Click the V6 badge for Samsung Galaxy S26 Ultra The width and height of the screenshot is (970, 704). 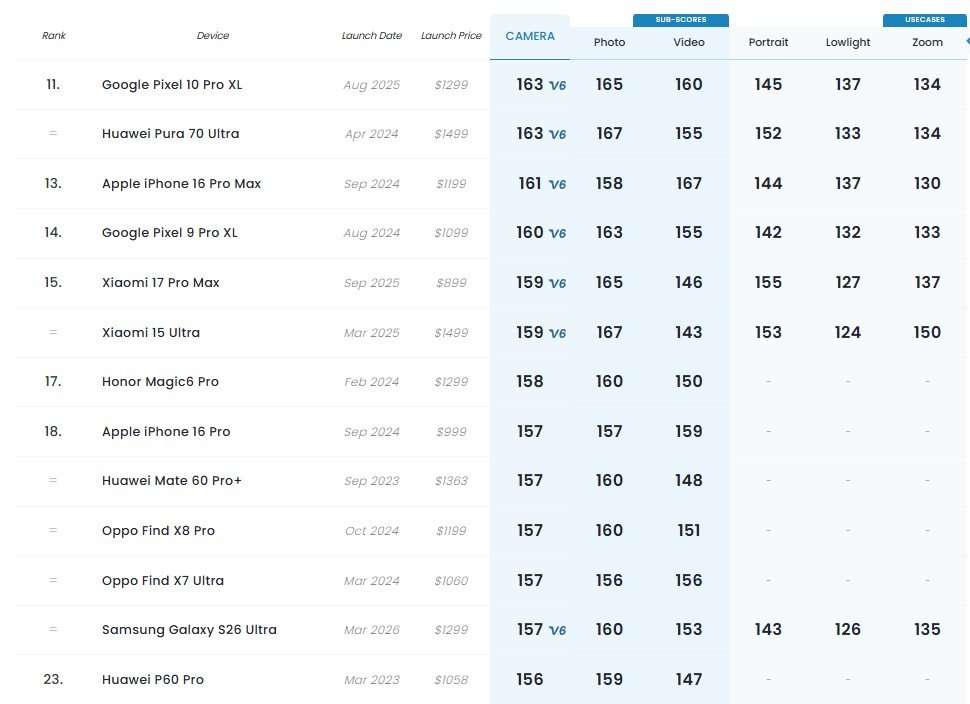(x=557, y=630)
